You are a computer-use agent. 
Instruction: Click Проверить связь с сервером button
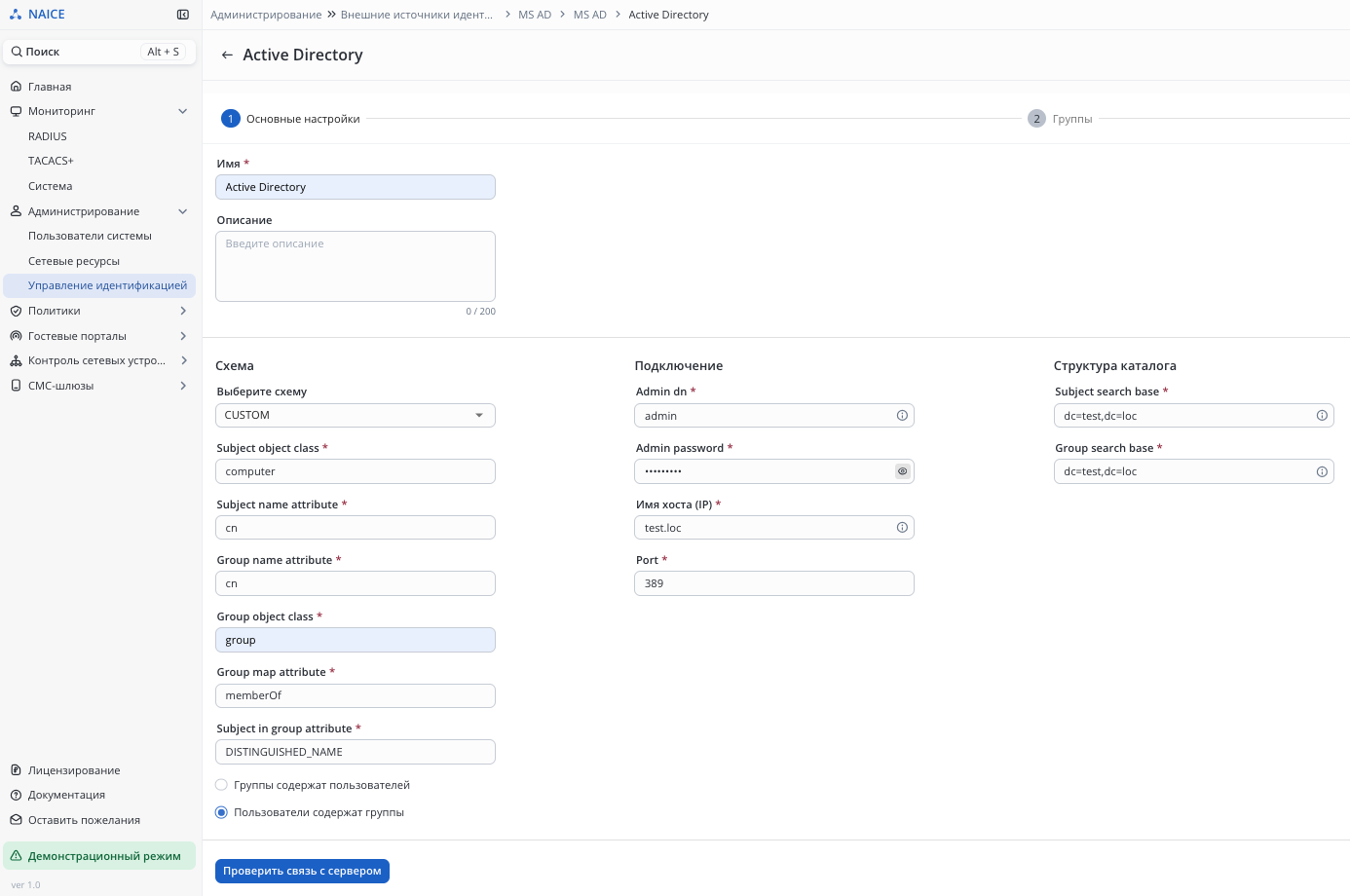[x=302, y=871]
